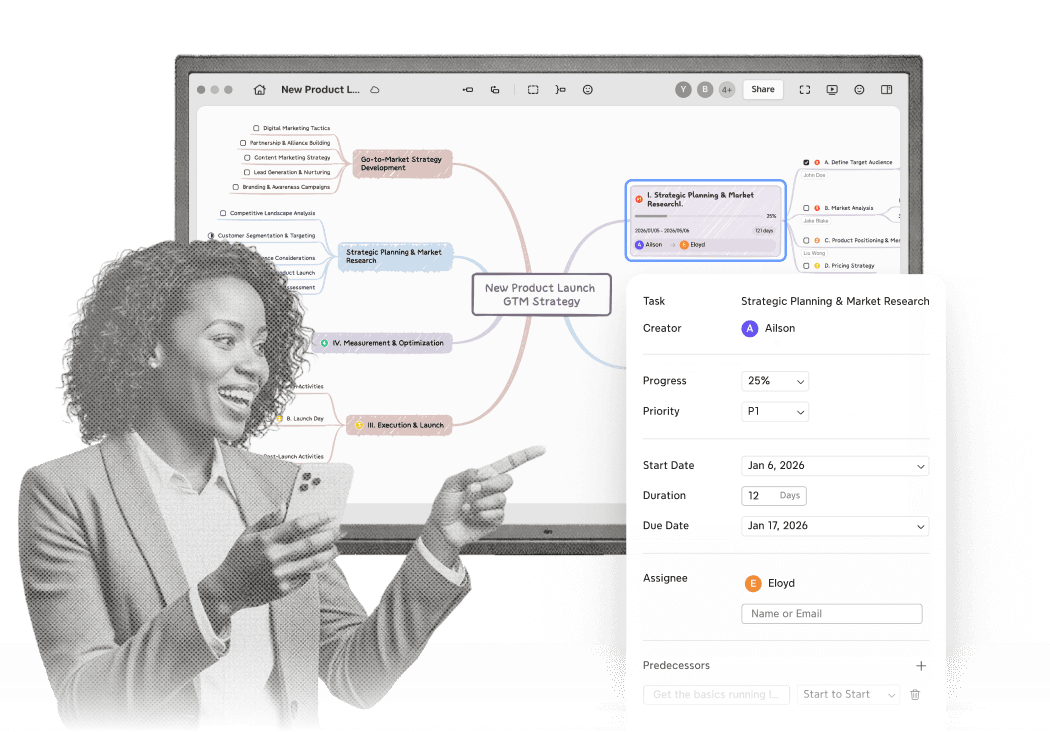
Task: Open the Start to Start dependency dropdown
Action: click(x=848, y=694)
